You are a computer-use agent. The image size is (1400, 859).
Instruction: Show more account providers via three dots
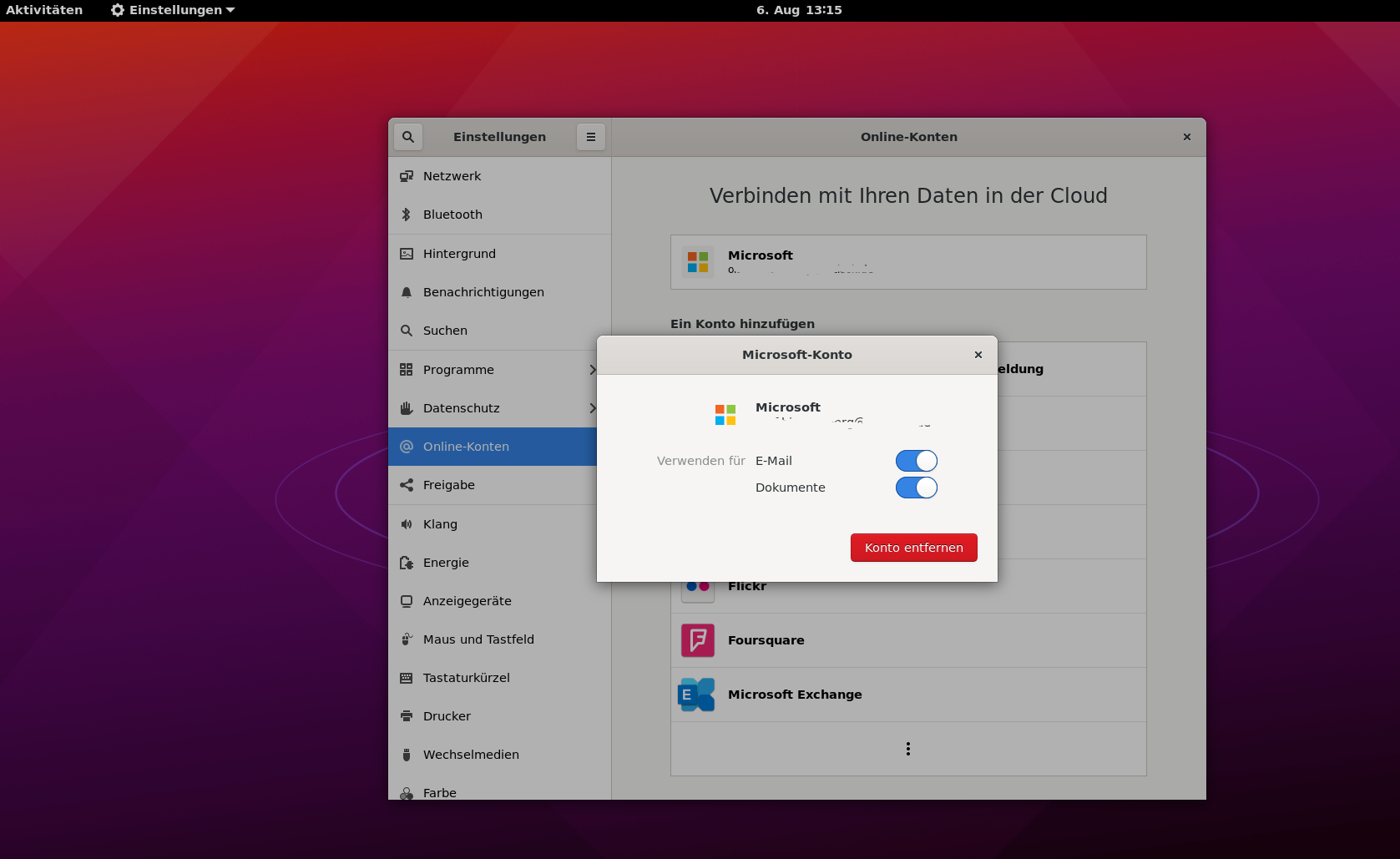[907, 749]
